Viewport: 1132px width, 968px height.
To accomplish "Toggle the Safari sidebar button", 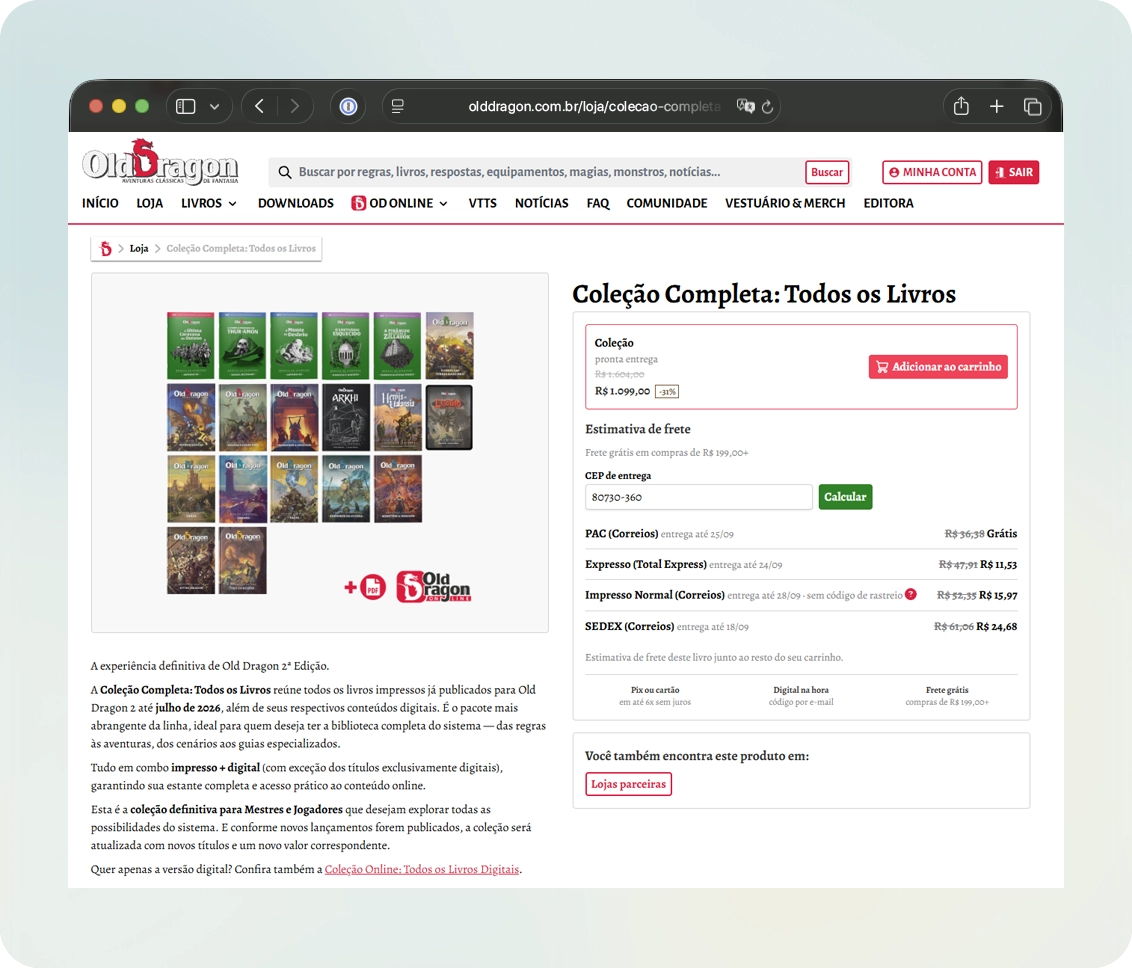I will 186,107.
